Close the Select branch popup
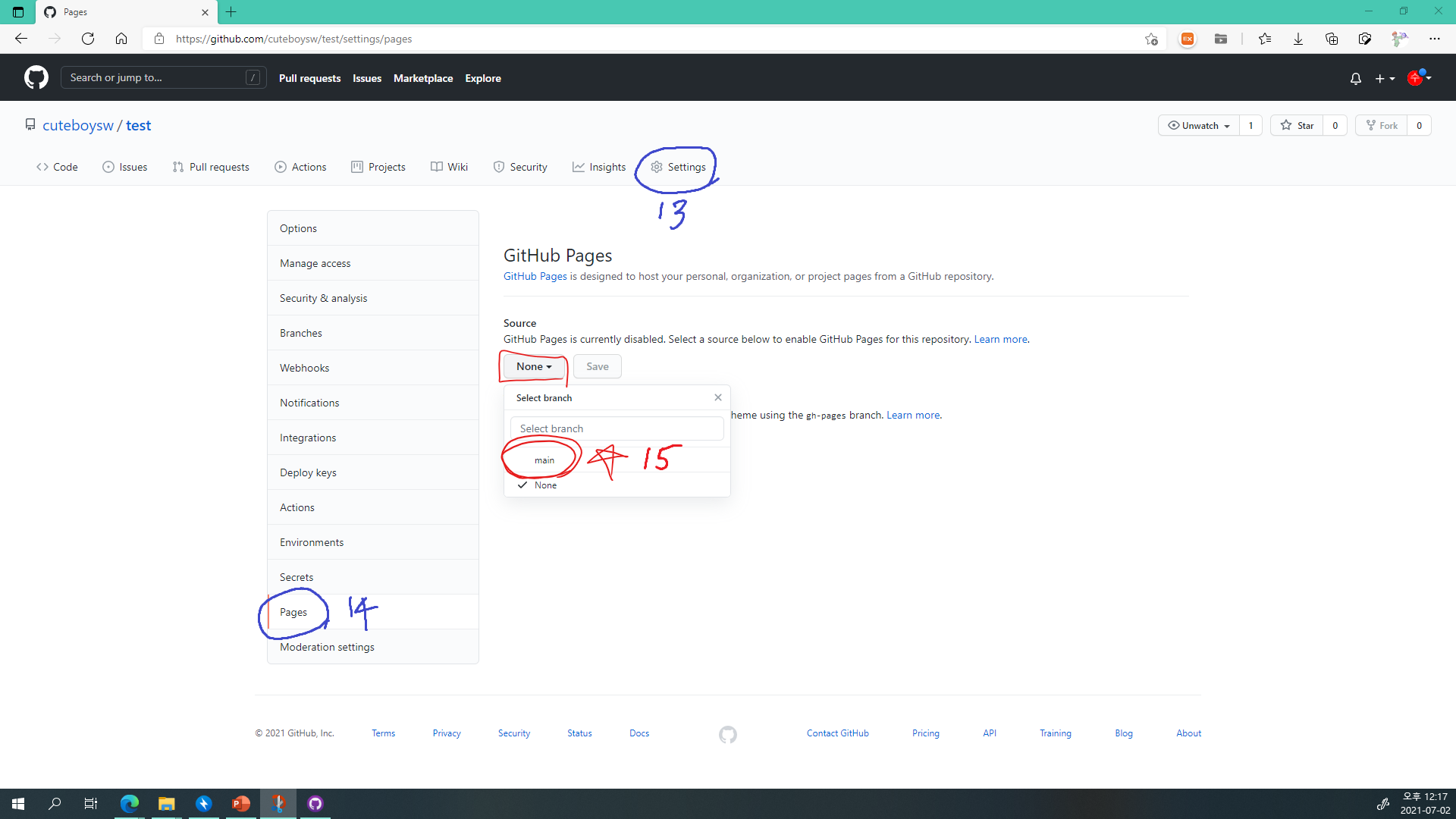 [x=717, y=397]
